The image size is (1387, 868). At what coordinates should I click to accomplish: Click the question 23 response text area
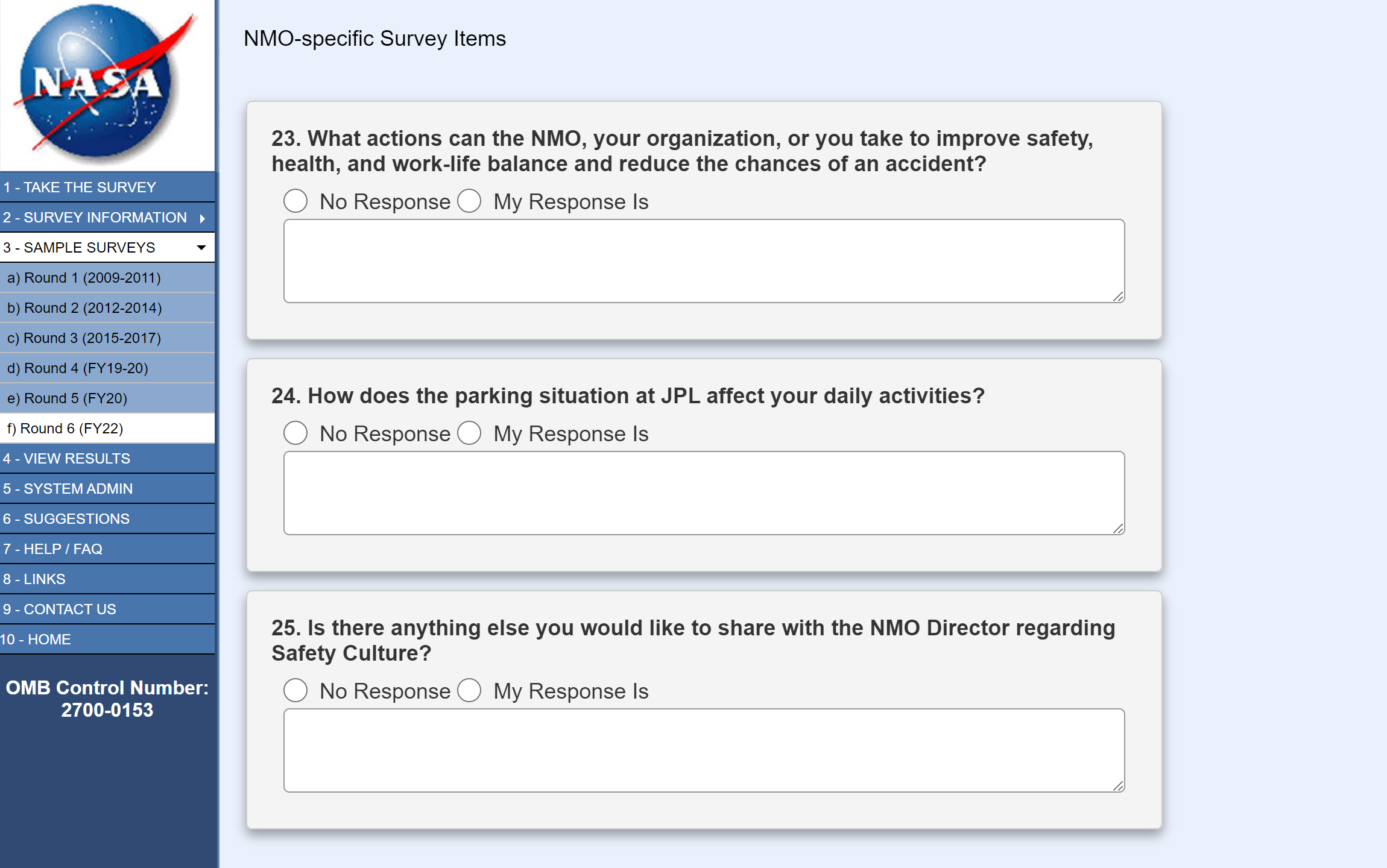pos(703,261)
